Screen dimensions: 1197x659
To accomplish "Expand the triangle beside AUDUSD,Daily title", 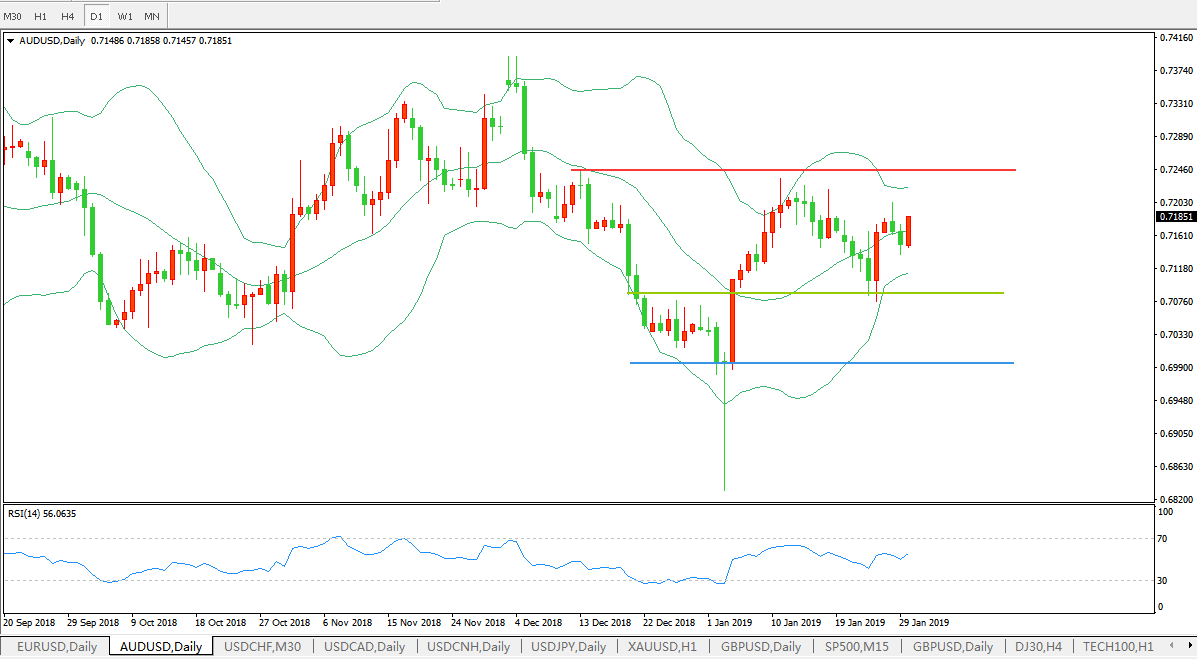I will 11,41.
